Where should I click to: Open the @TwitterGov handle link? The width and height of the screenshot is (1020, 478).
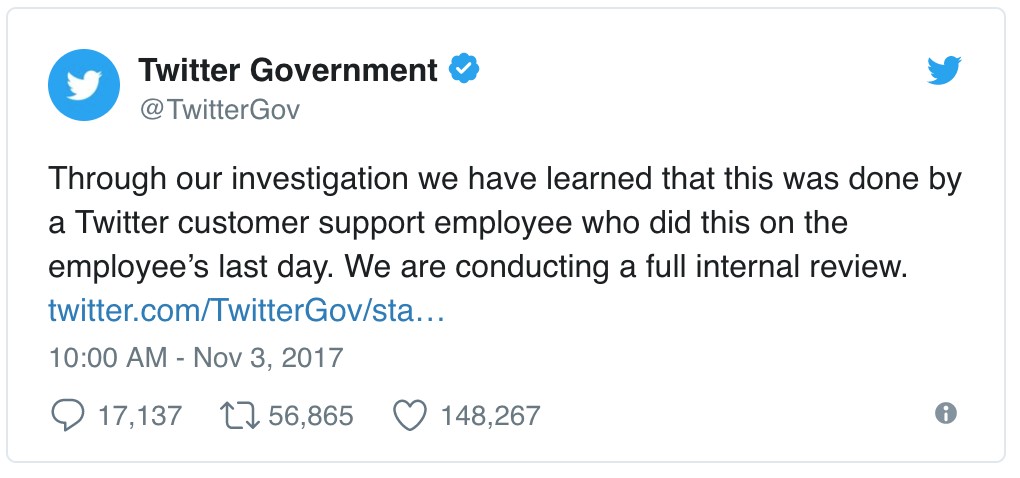coord(219,109)
